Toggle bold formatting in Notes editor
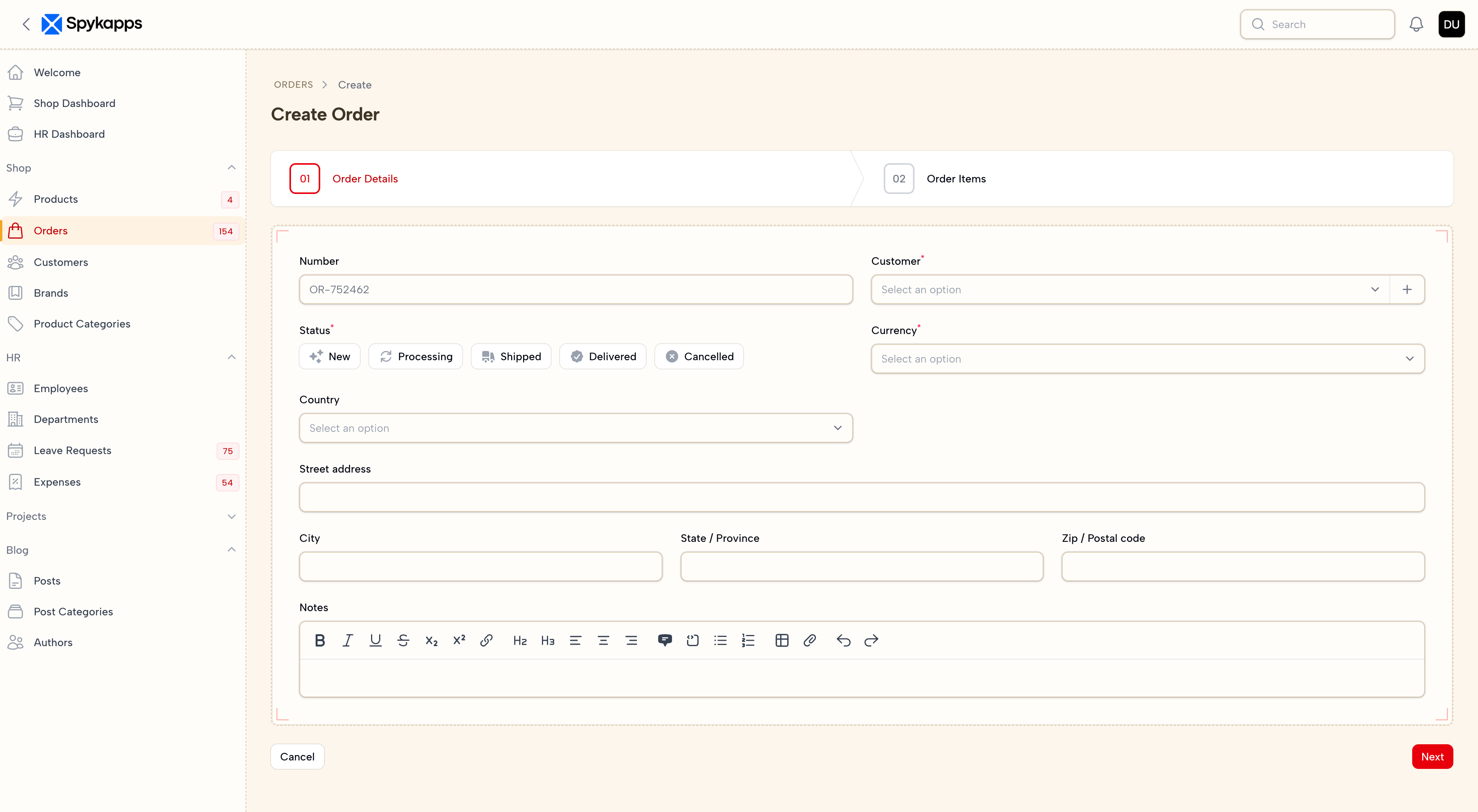 pos(319,640)
